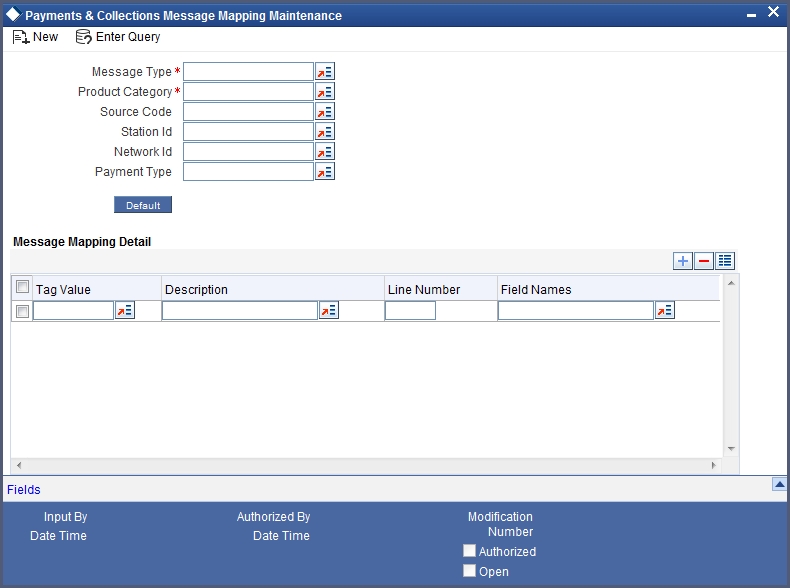
Task: Click the Product Category input field
Action: (x=248, y=92)
